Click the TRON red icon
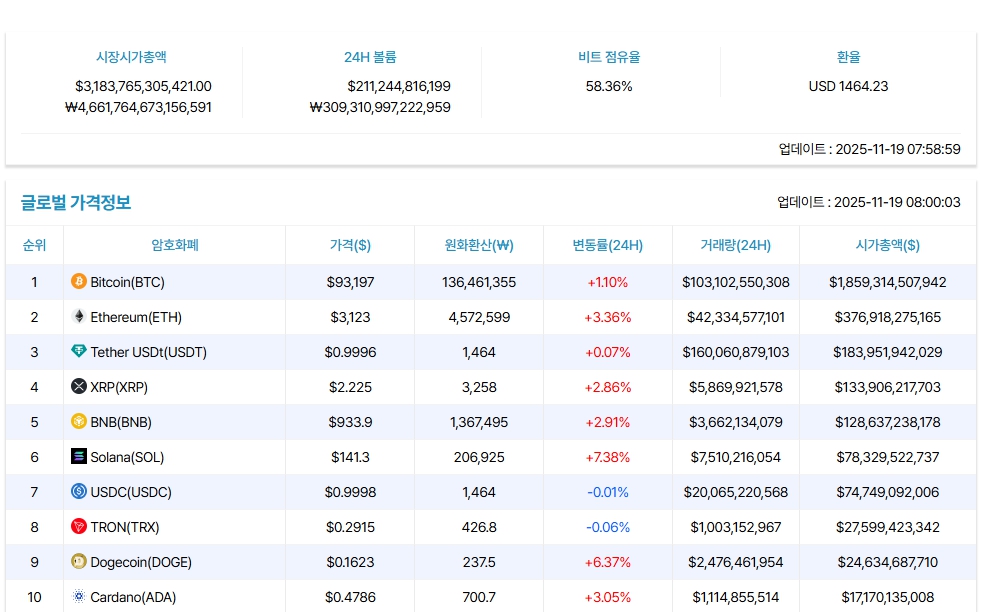Screen dimensions: 982x612 coord(79,527)
